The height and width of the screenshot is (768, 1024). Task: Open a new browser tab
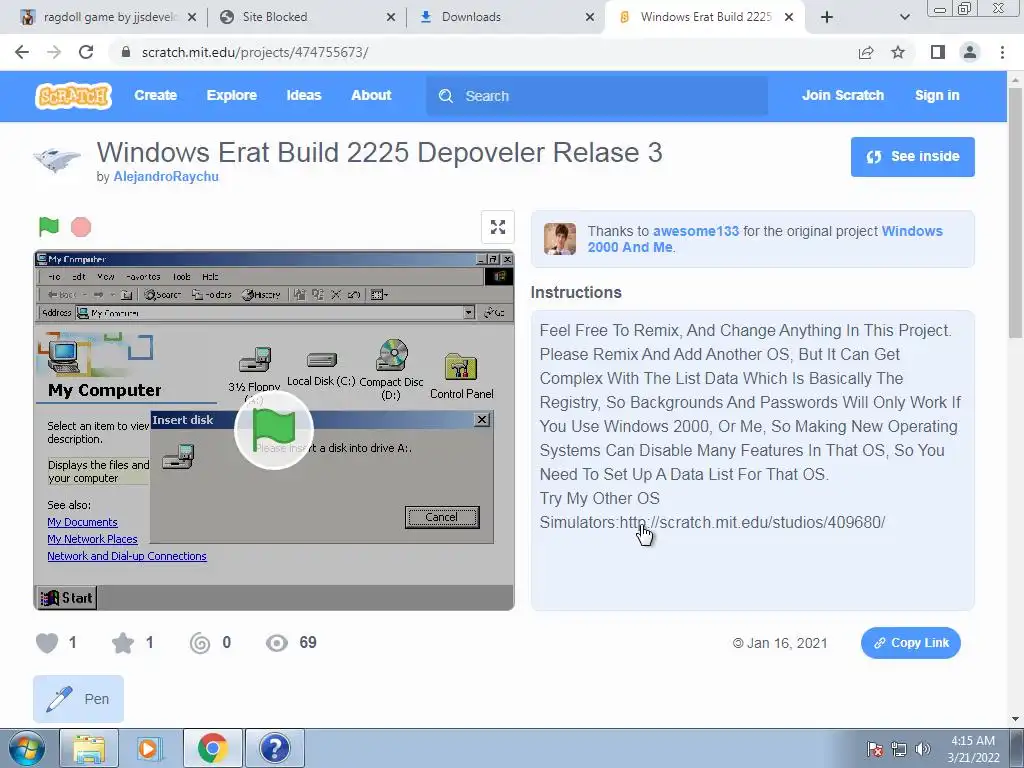827,17
